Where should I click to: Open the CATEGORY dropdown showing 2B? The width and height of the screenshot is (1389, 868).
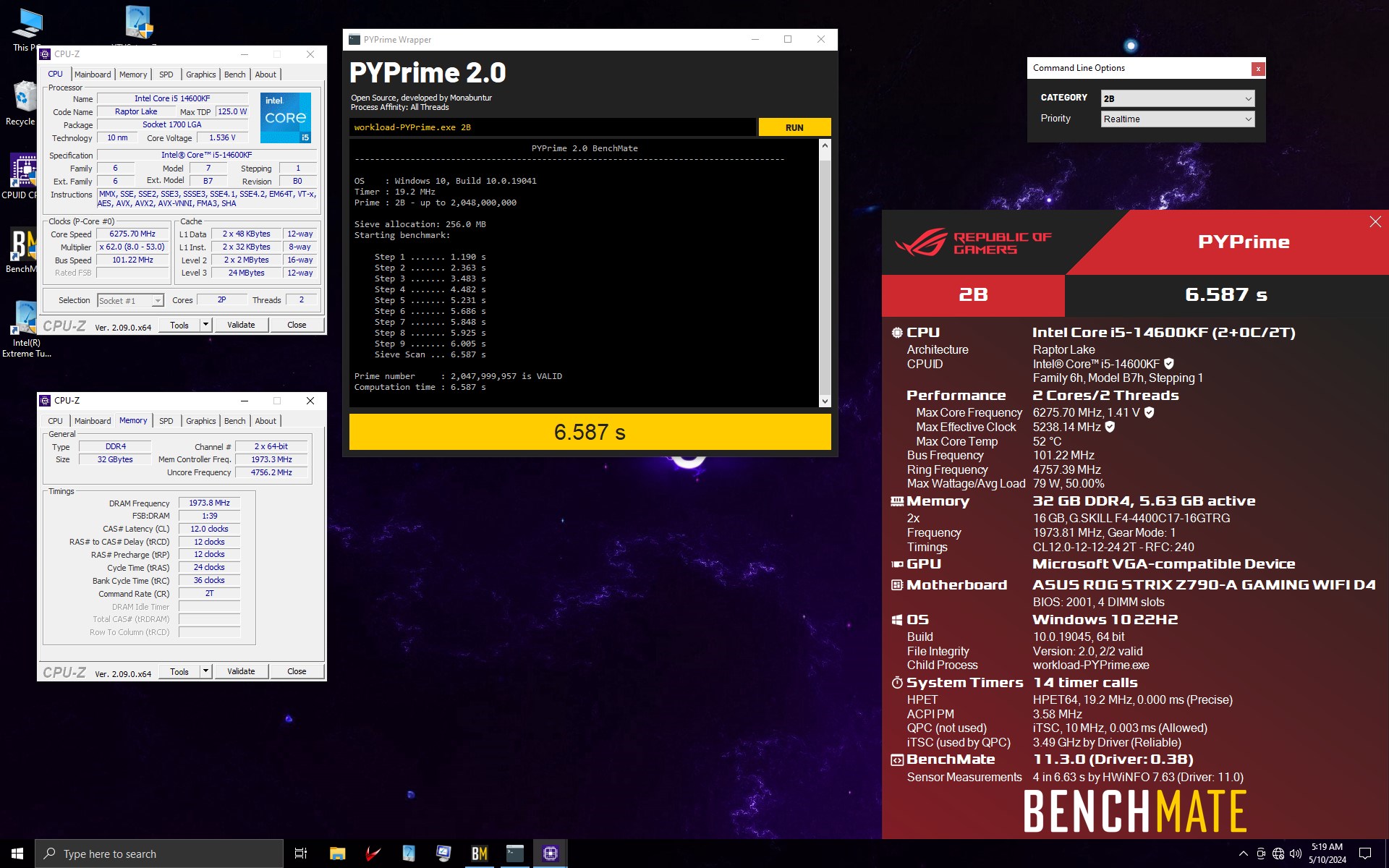tap(1177, 98)
